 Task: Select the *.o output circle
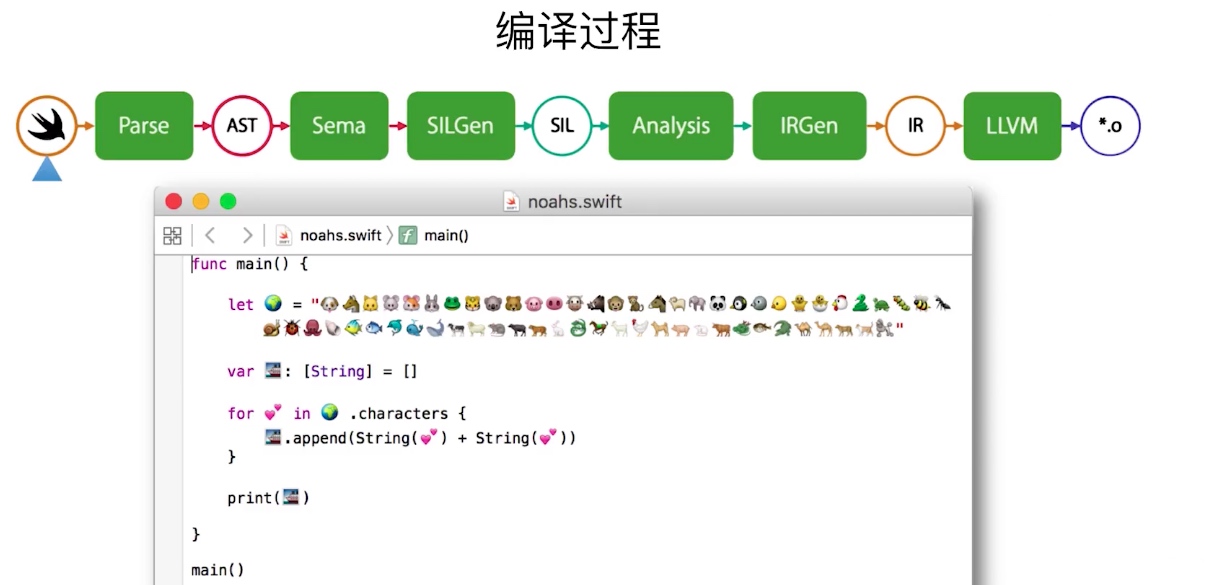1110,126
